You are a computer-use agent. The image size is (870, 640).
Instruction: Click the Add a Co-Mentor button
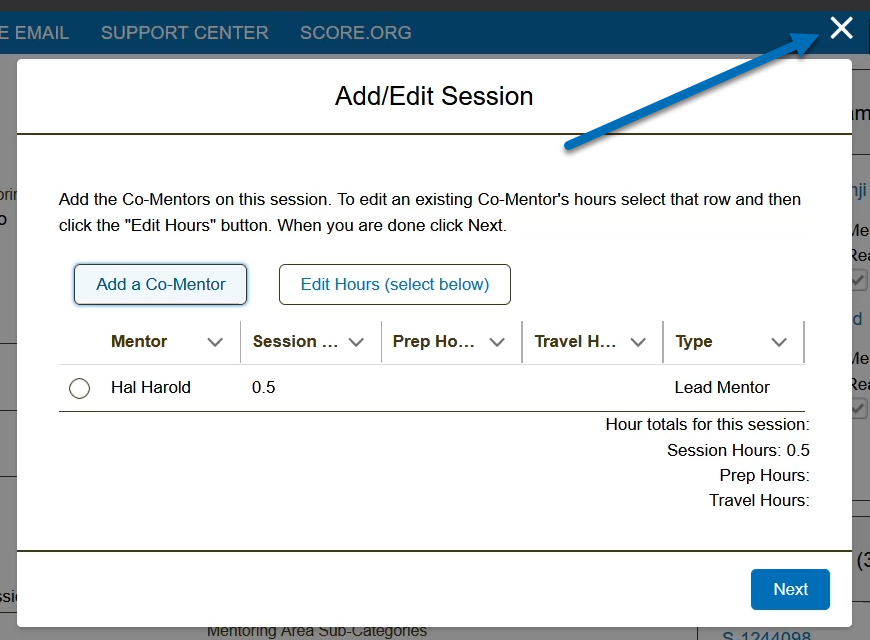[161, 284]
